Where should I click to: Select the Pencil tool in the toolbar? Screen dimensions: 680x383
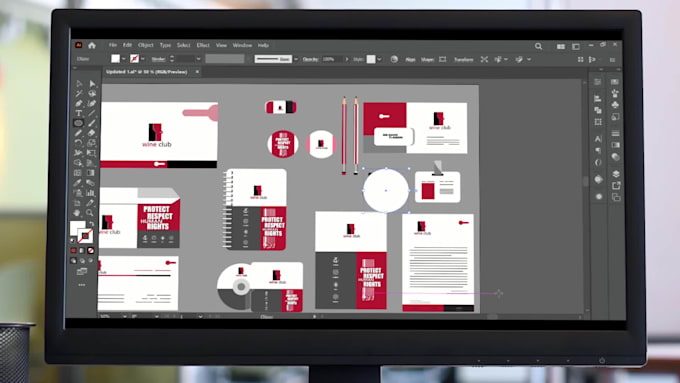click(78, 133)
